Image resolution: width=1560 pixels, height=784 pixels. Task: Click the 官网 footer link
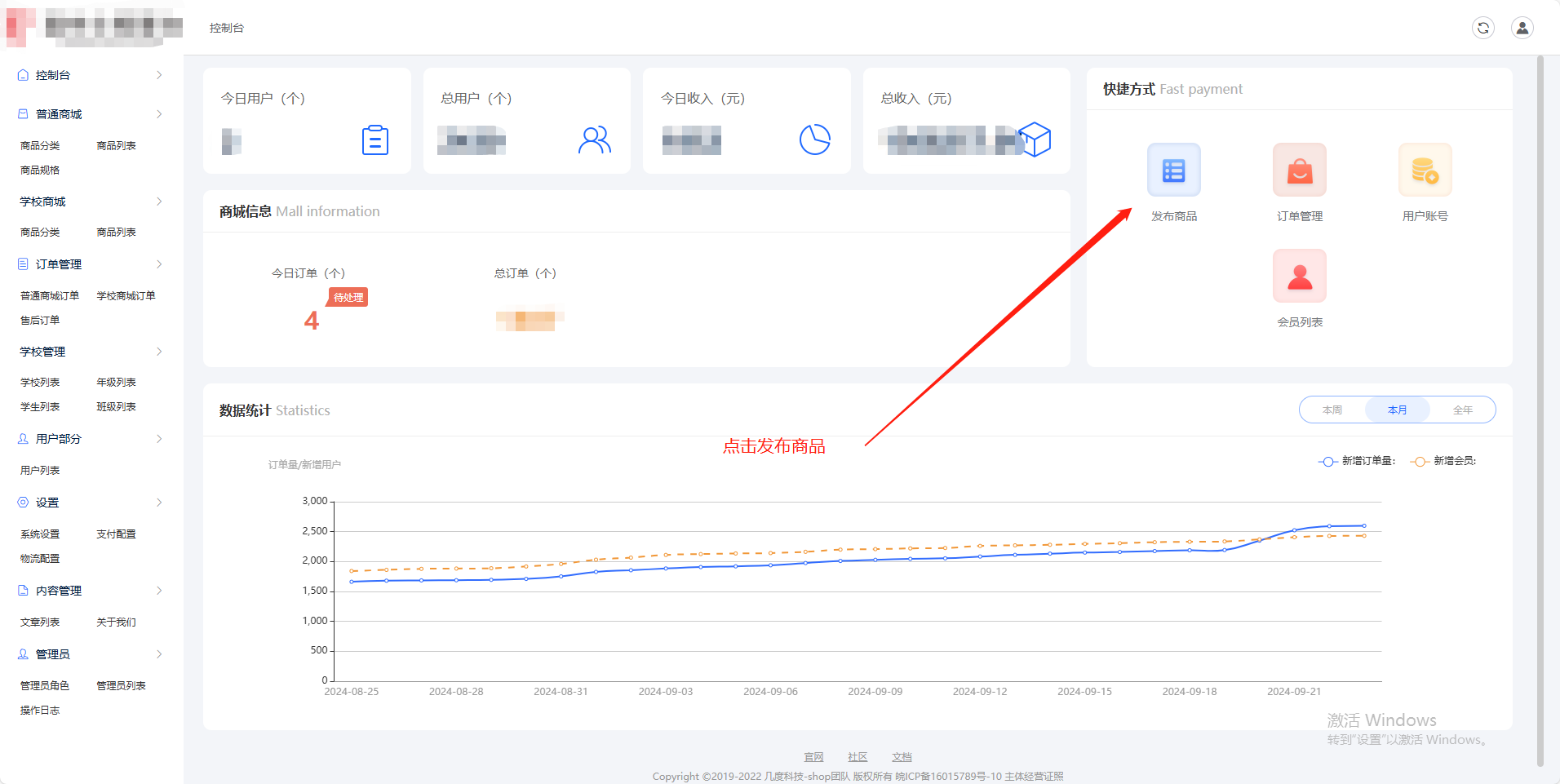(x=813, y=757)
